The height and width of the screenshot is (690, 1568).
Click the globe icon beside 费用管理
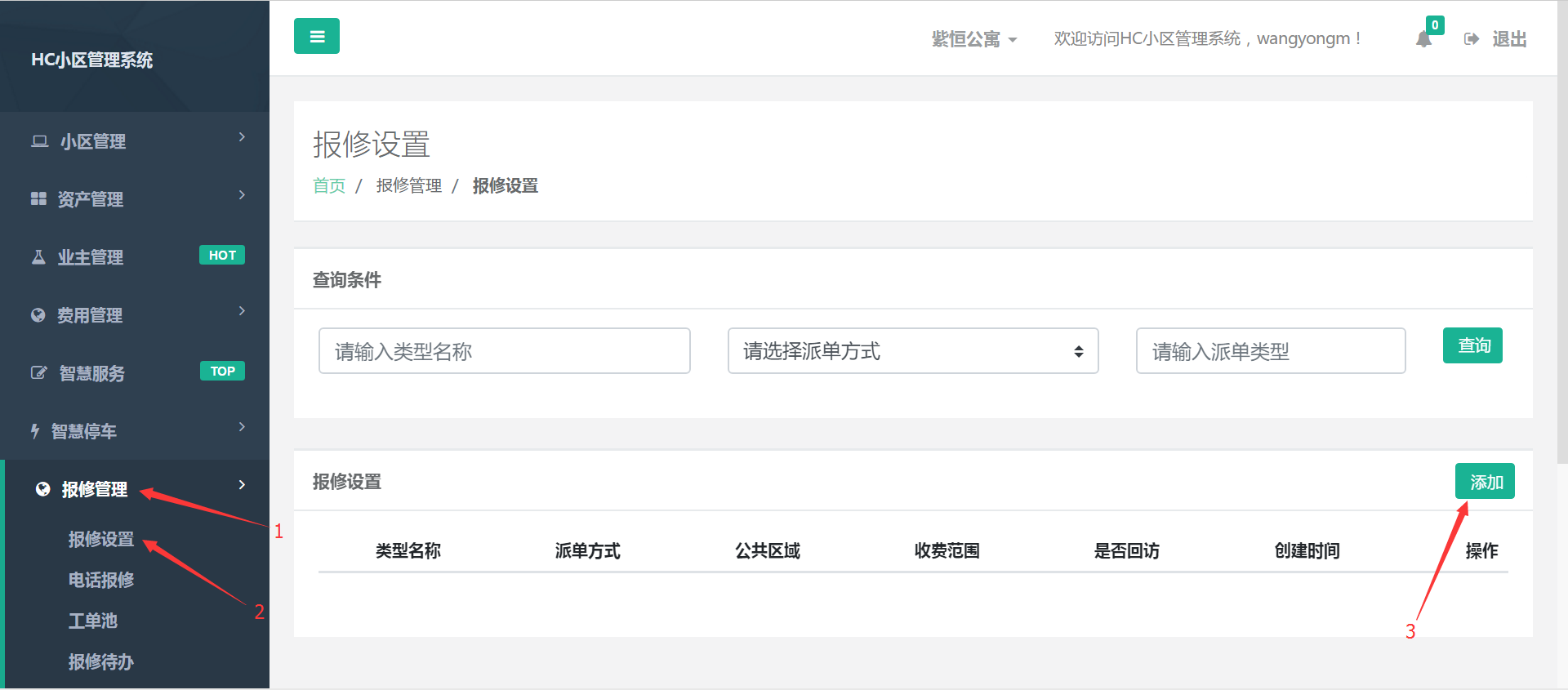click(38, 315)
